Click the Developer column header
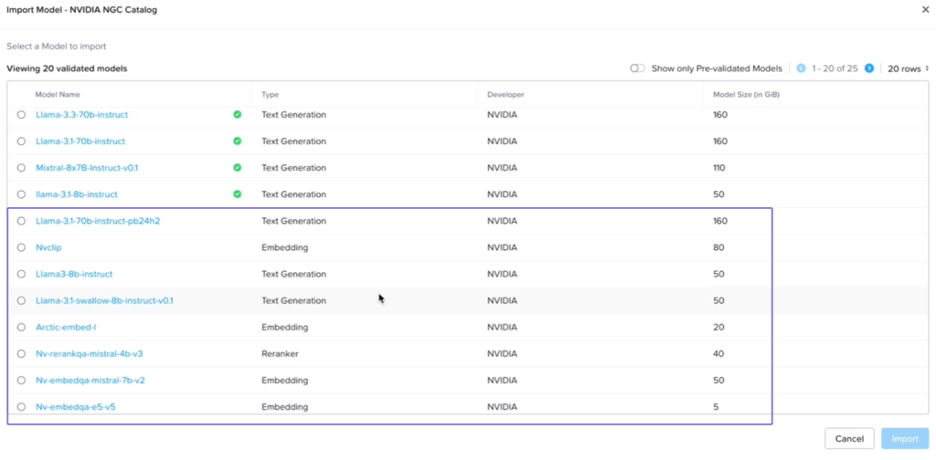 [506, 94]
